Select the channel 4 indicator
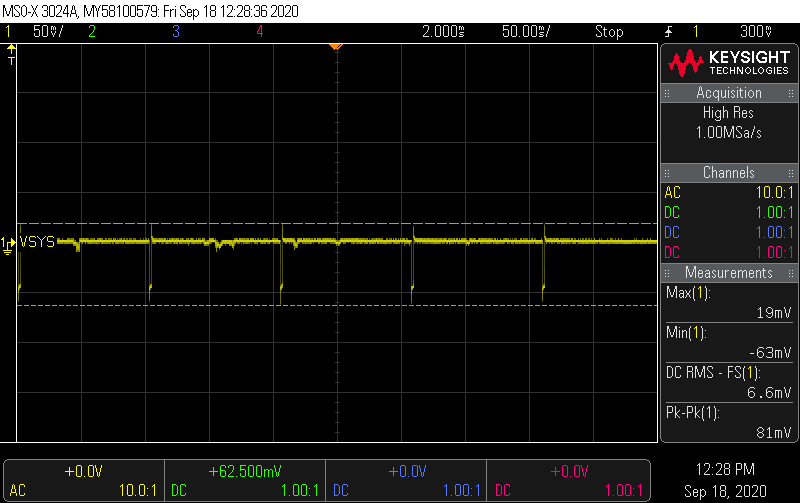Viewport: 800px width, 503px height. 260,32
